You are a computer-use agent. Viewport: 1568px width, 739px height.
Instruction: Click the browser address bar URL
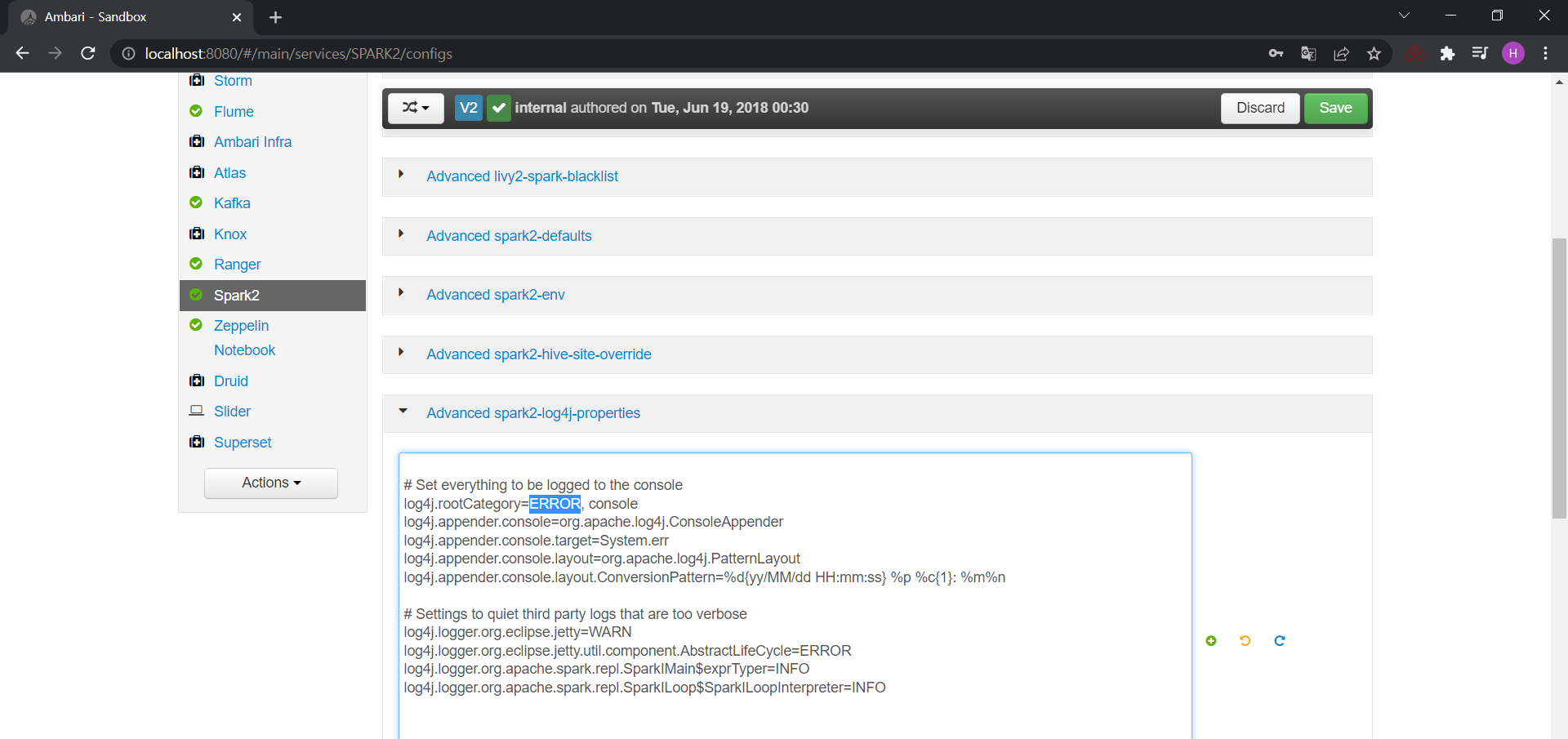pos(298,54)
